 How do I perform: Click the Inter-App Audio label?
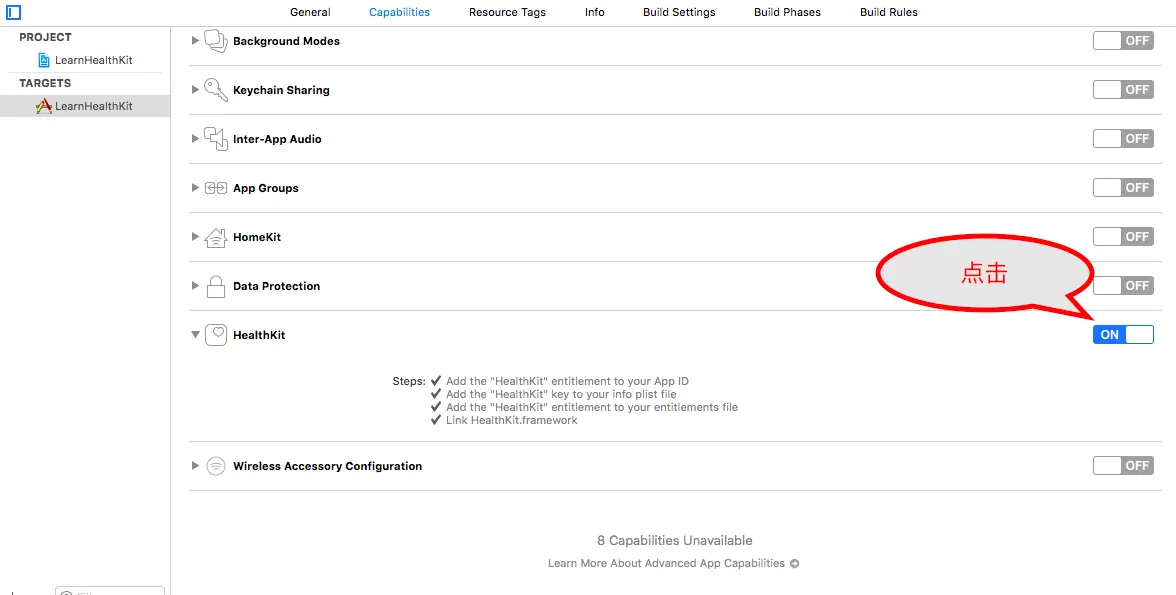click(278, 139)
